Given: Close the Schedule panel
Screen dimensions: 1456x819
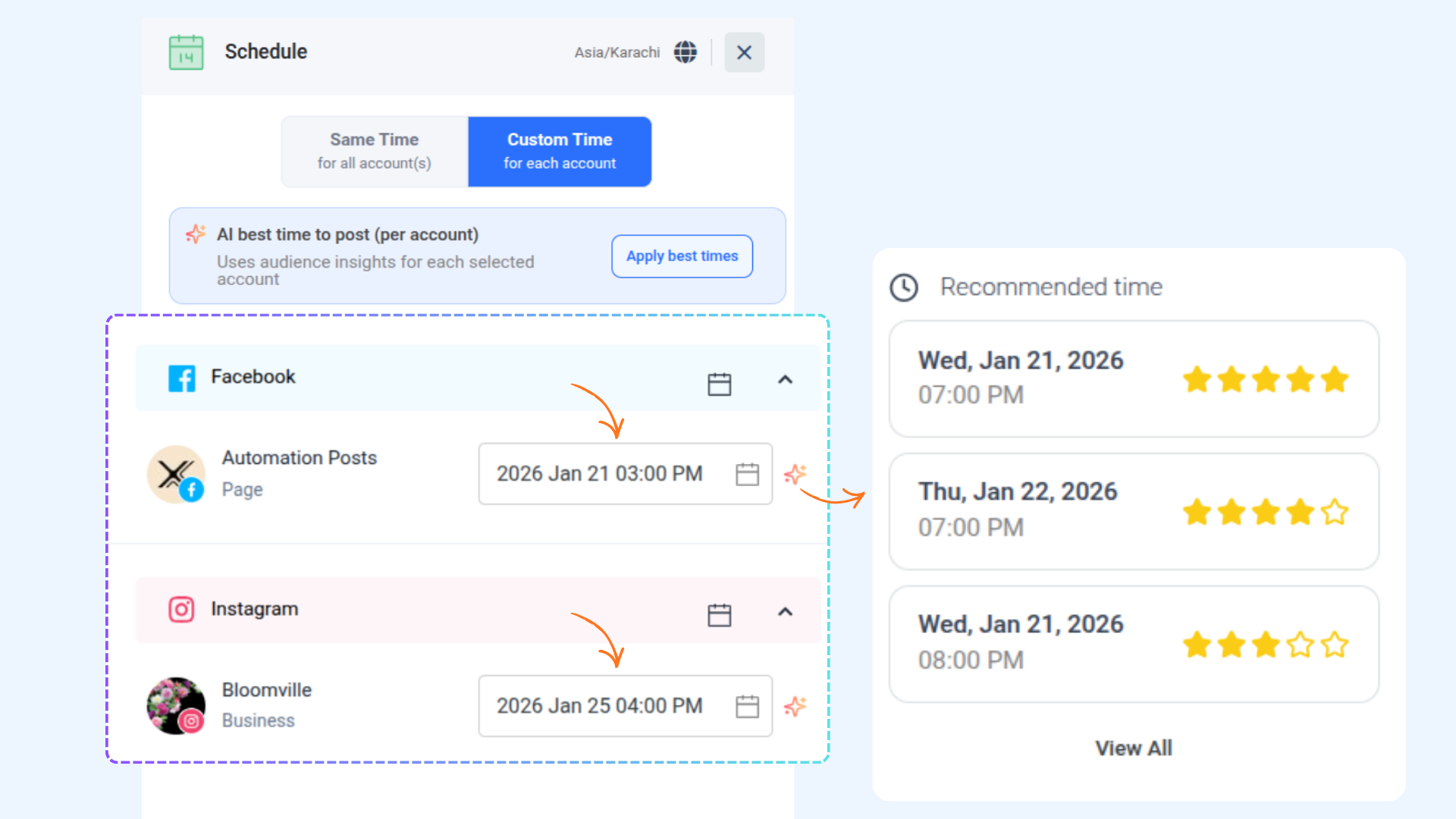Looking at the screenshot, I should coord(744,52).
